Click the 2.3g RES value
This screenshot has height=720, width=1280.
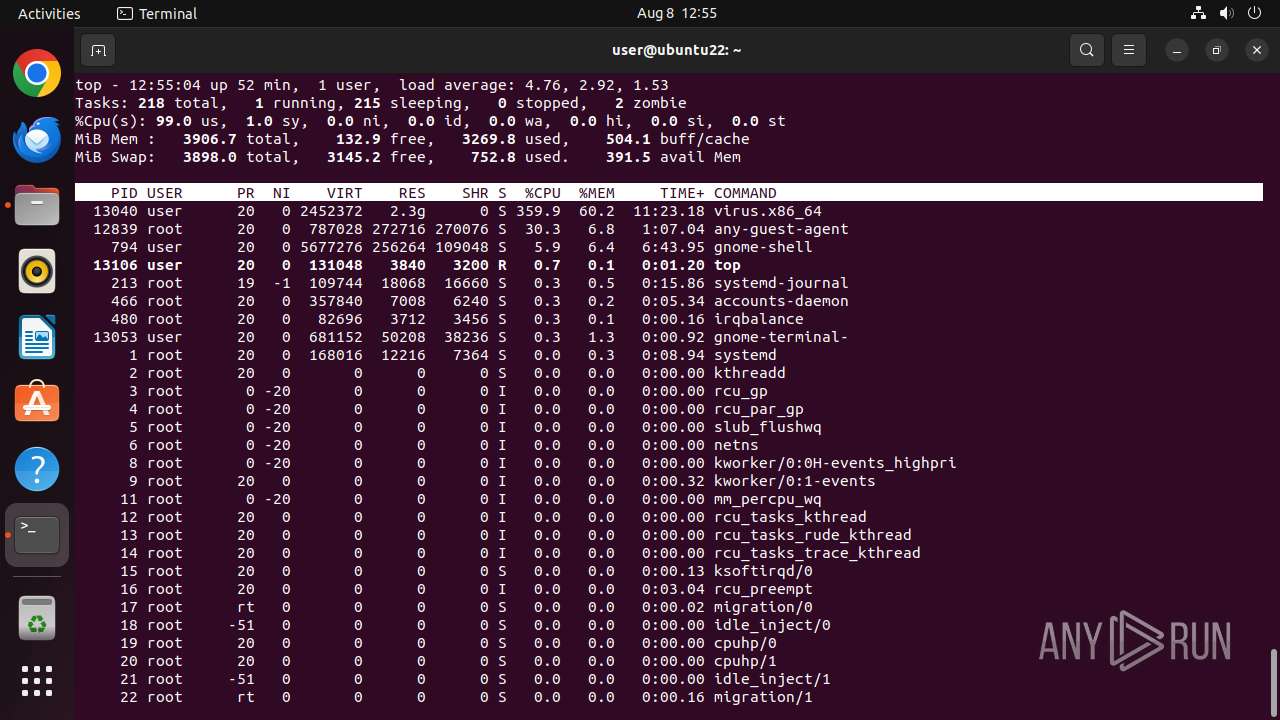click(408, 211)
